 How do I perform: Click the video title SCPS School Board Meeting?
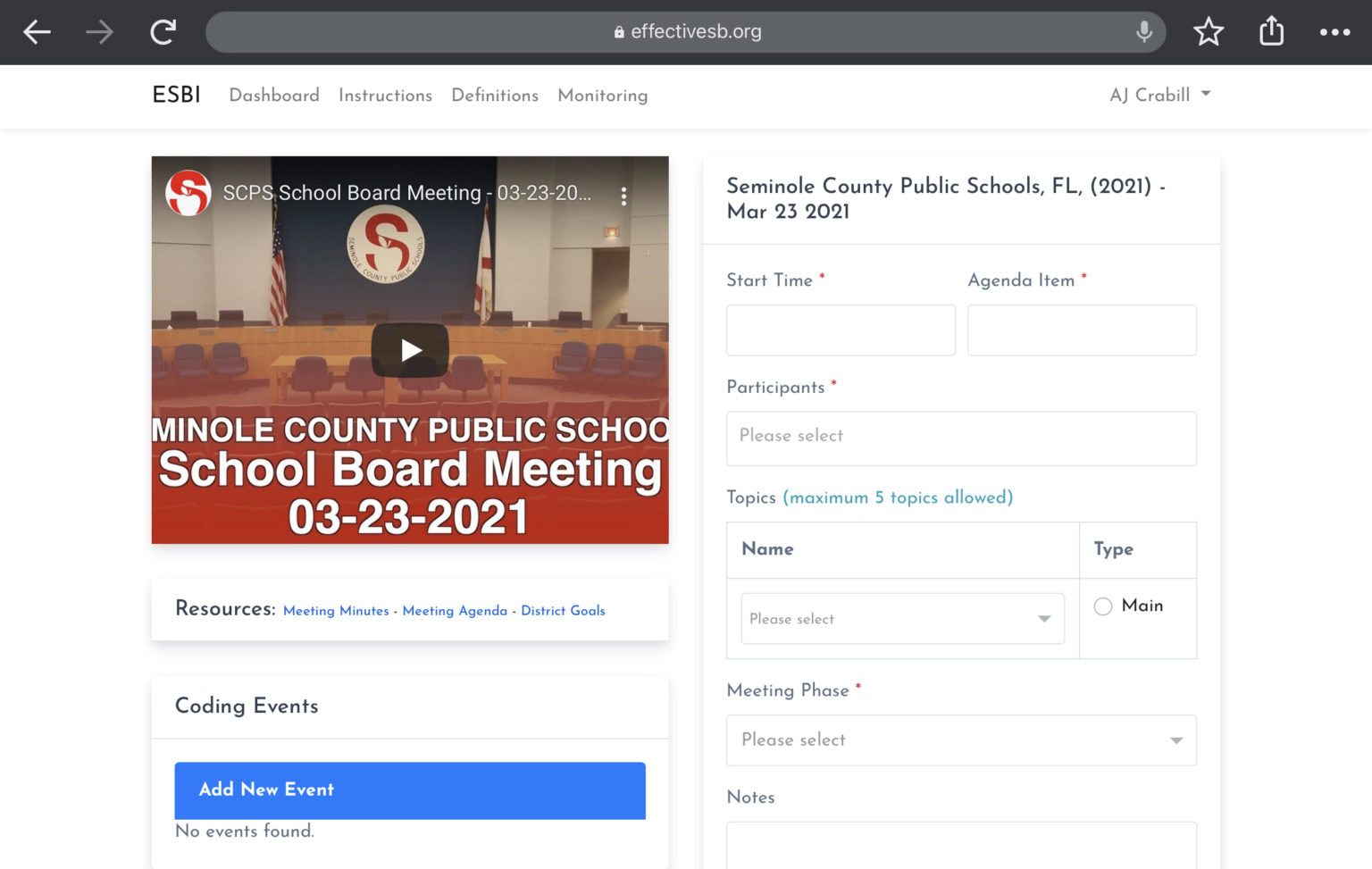(406, 193)
